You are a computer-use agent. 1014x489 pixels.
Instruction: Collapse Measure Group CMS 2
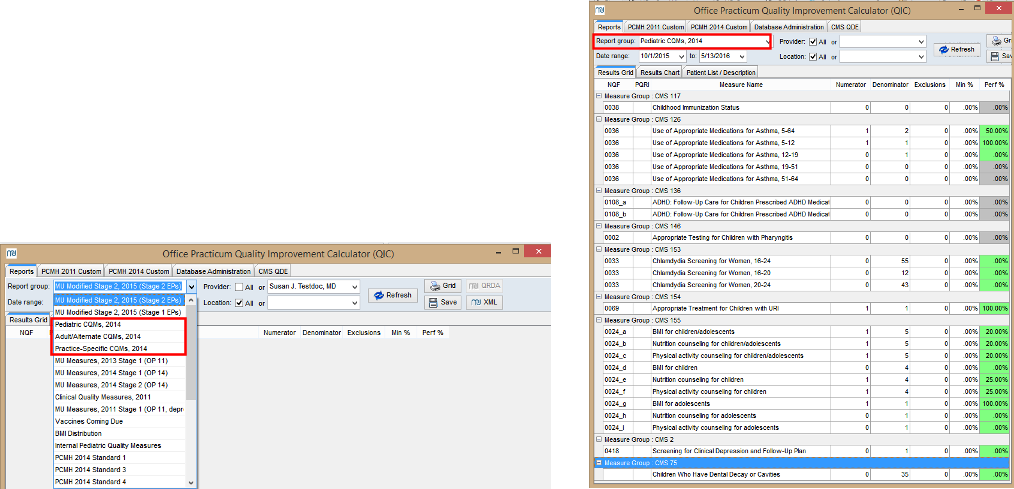(599, 439)
